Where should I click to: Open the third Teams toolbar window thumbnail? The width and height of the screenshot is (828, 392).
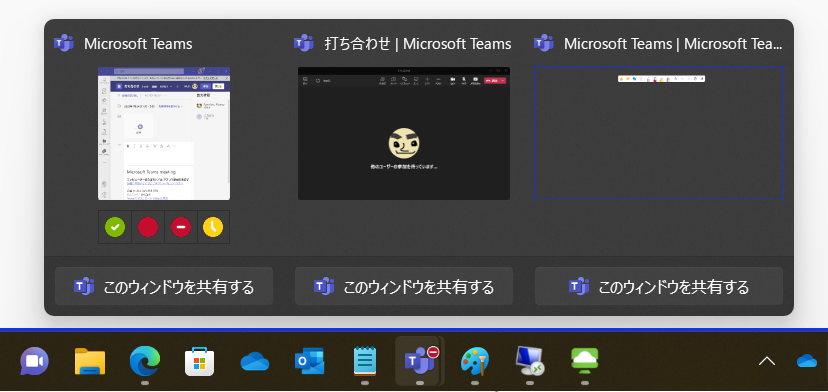pos(658,133)
